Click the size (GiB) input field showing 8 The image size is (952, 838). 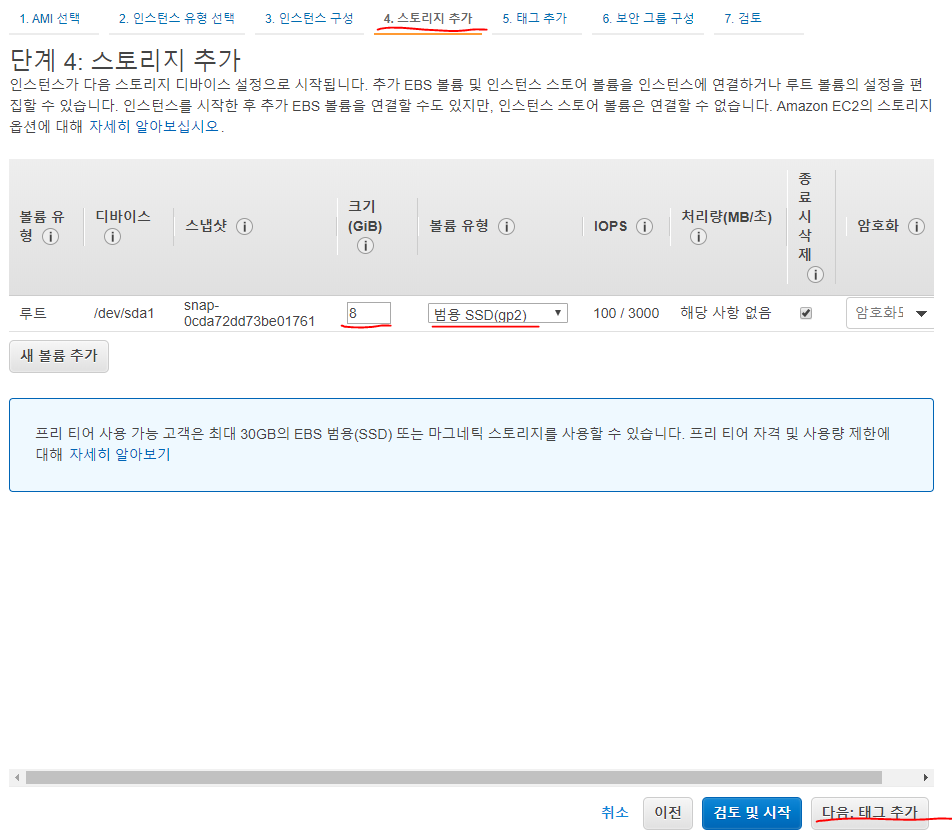[x=369, y=313]
